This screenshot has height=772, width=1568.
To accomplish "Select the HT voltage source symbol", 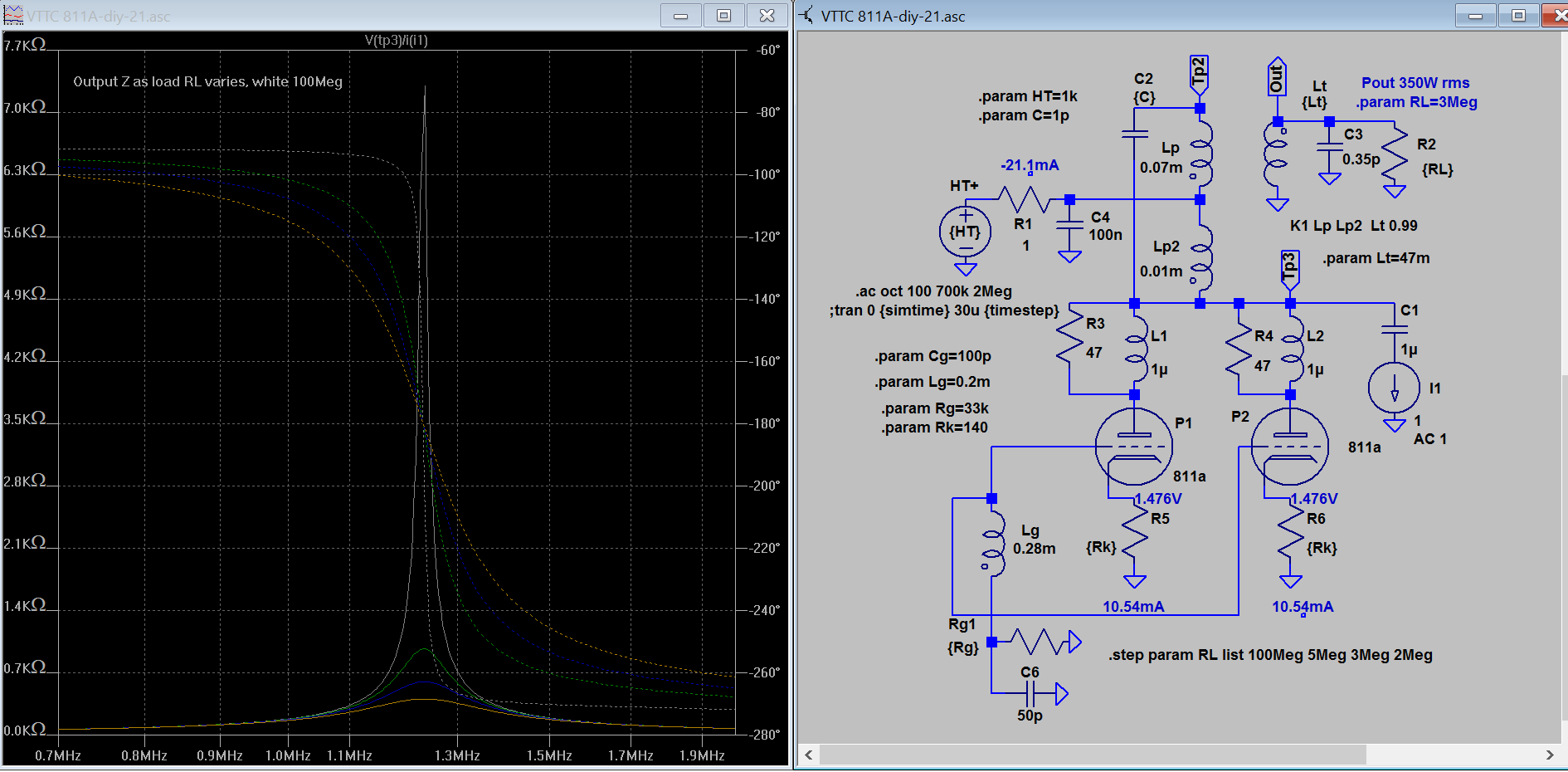I will [x=965, y=232].
